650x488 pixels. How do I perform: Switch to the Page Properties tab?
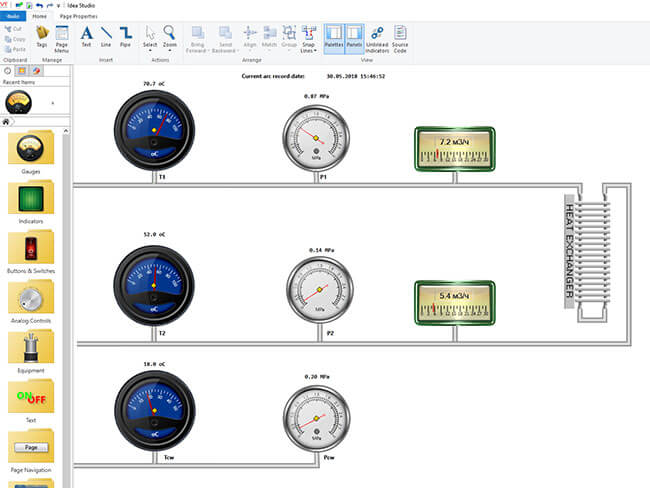(79, 16)
